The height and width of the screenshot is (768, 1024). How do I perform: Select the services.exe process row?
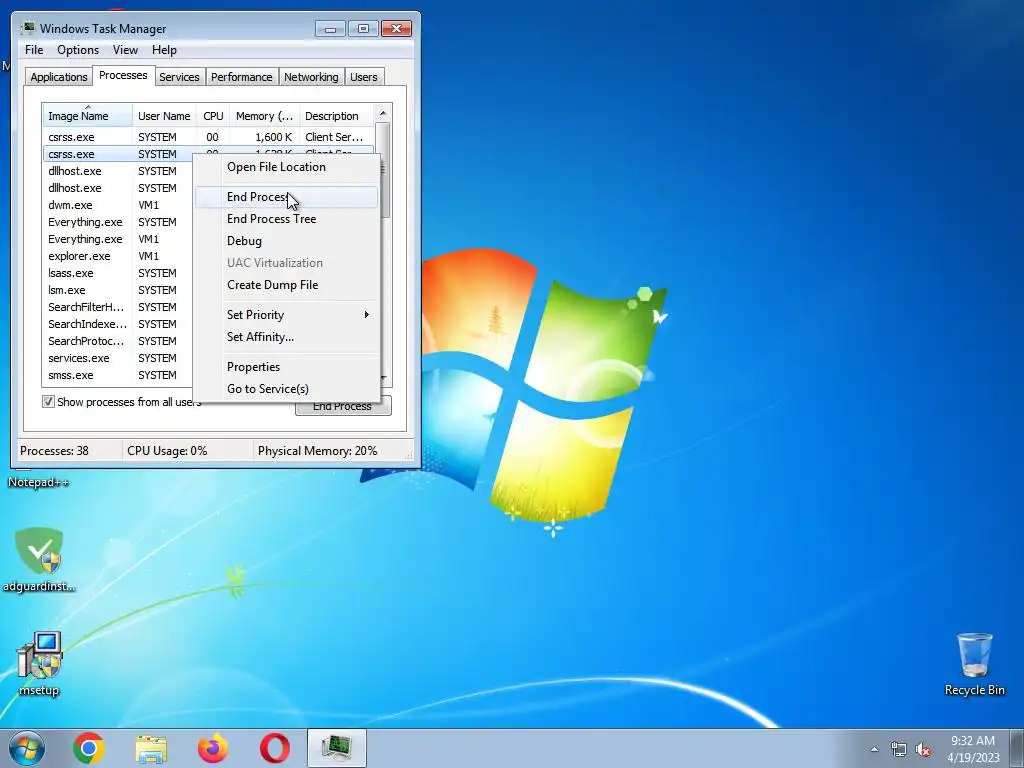click(118, 358)
